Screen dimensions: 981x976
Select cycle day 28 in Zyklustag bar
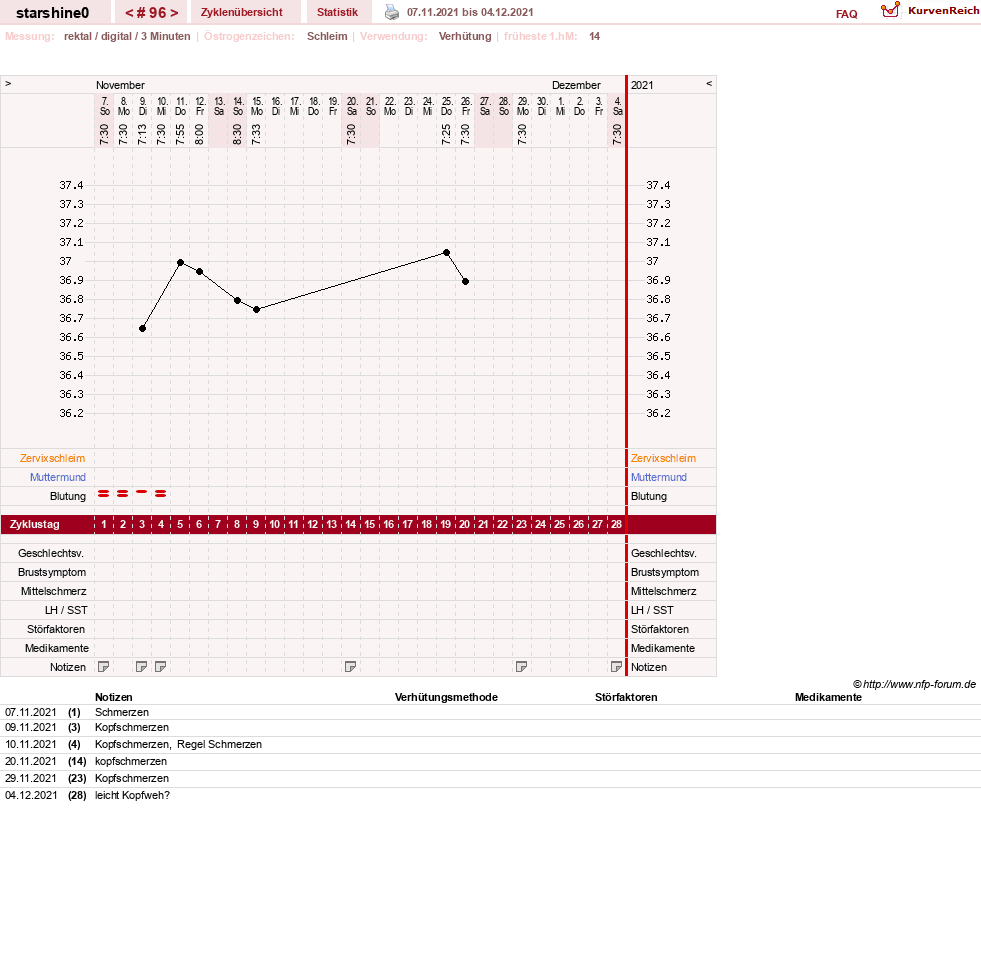[x=616, y=524]
